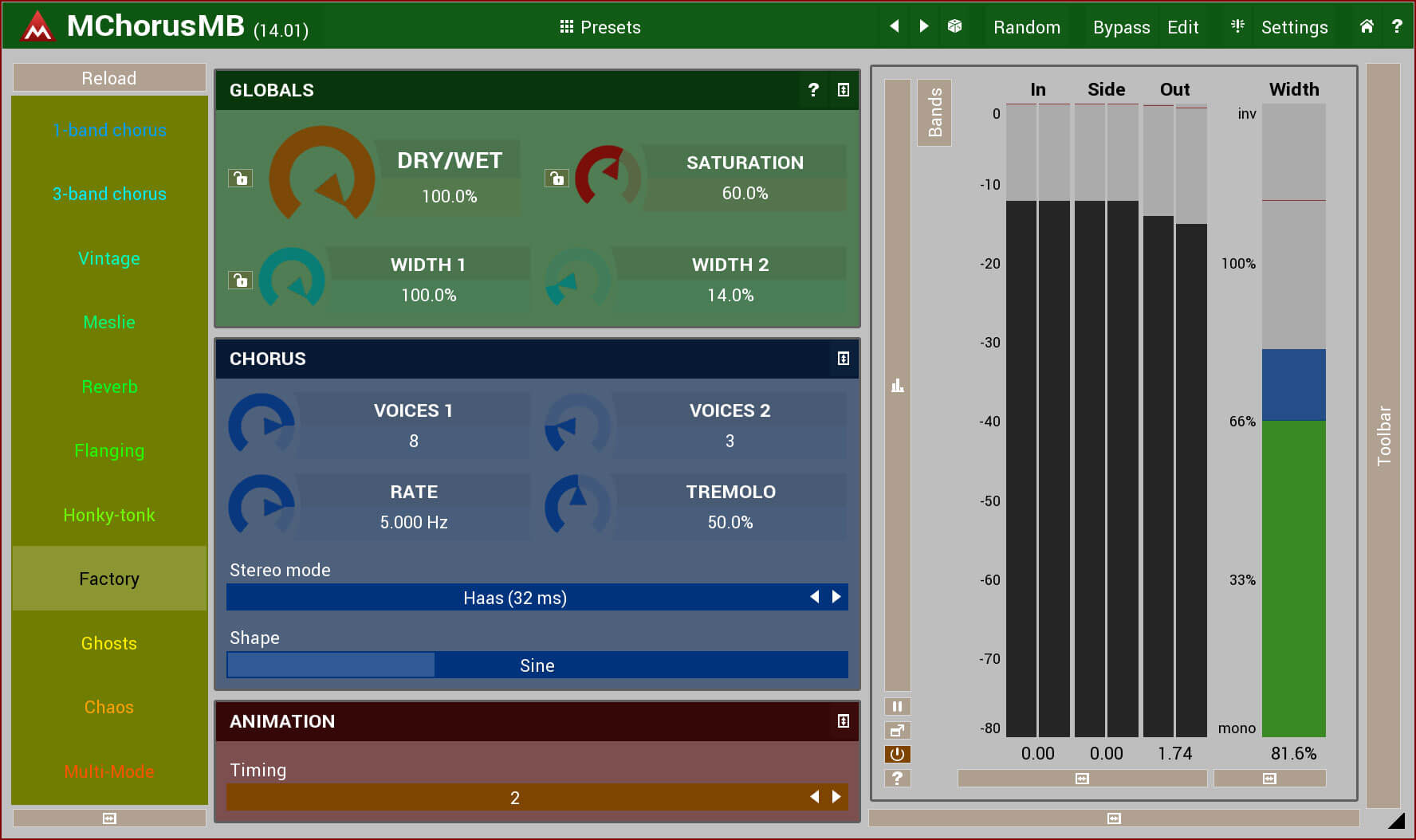Click the meter histogram icon

pos(897,386)
